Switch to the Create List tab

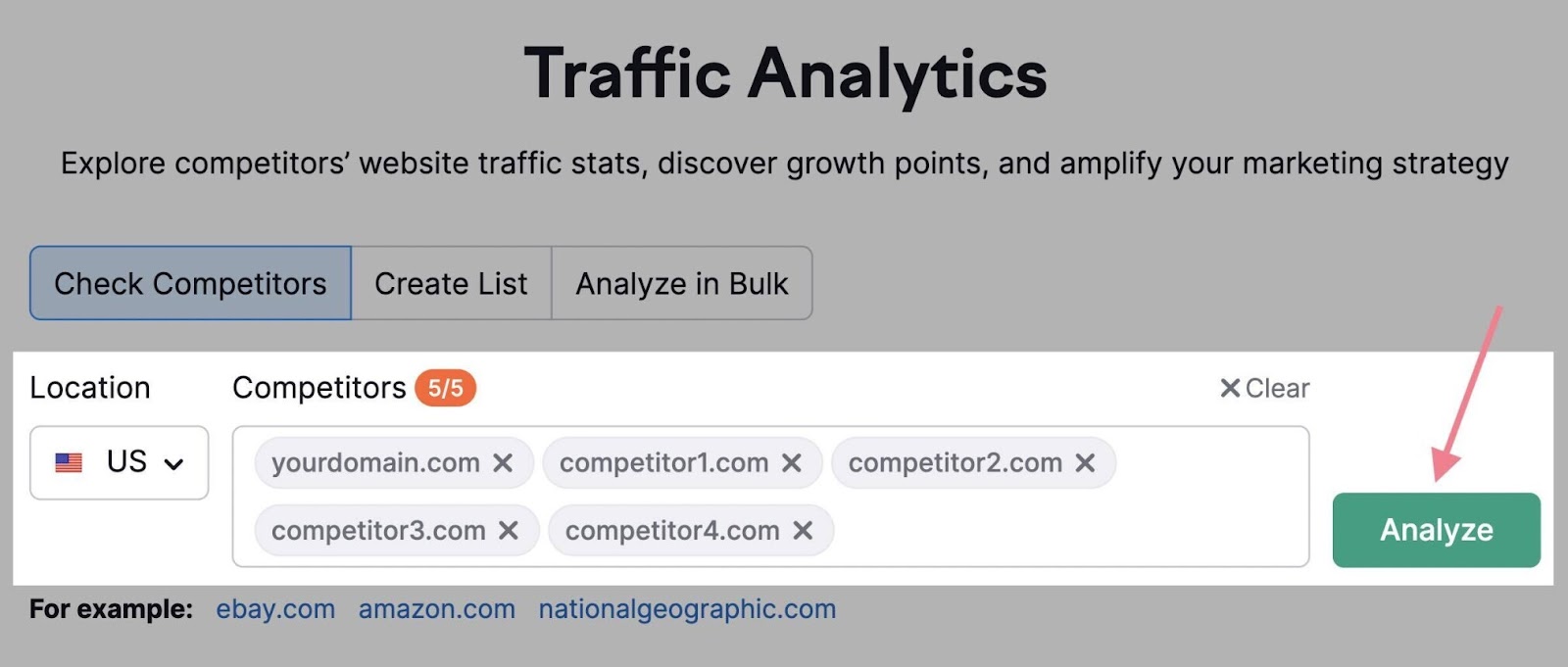(450, 283)
